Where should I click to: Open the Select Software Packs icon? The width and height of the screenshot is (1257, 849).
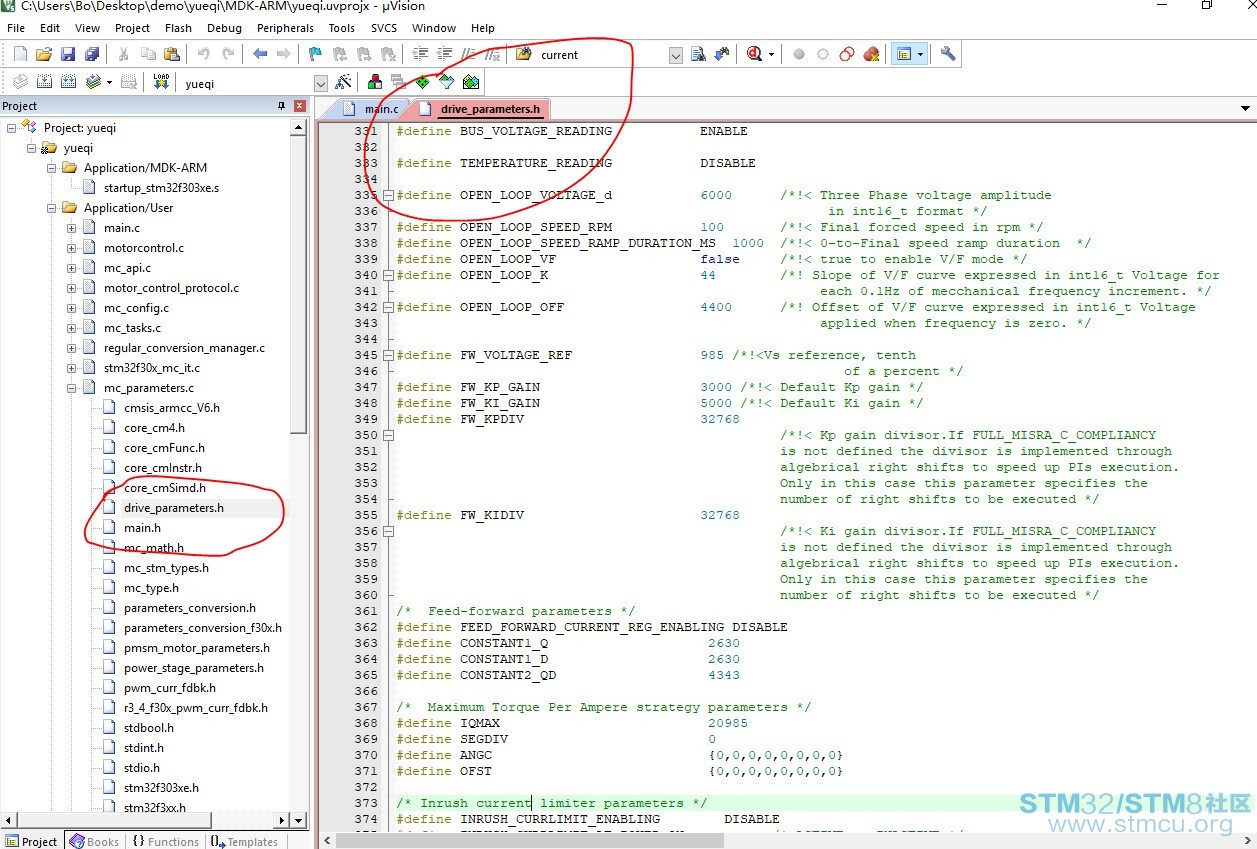447,82
